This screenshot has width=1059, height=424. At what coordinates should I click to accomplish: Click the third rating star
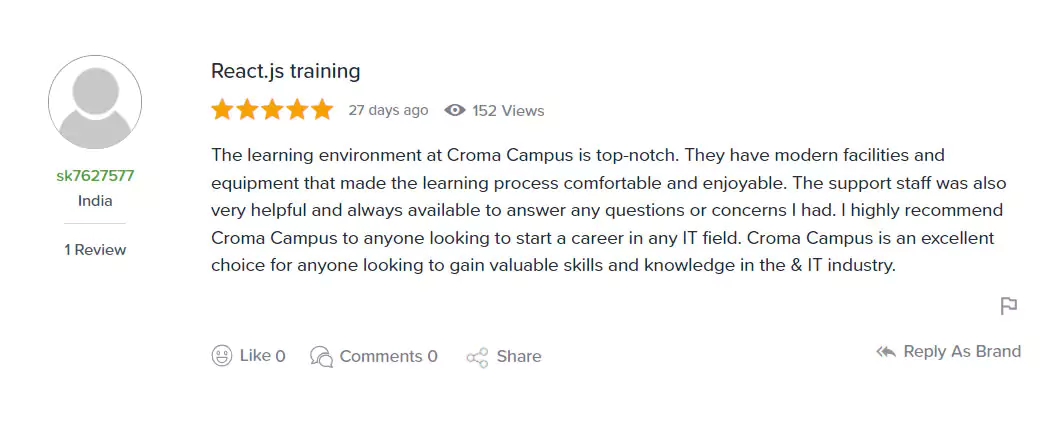tap(272, 110)
